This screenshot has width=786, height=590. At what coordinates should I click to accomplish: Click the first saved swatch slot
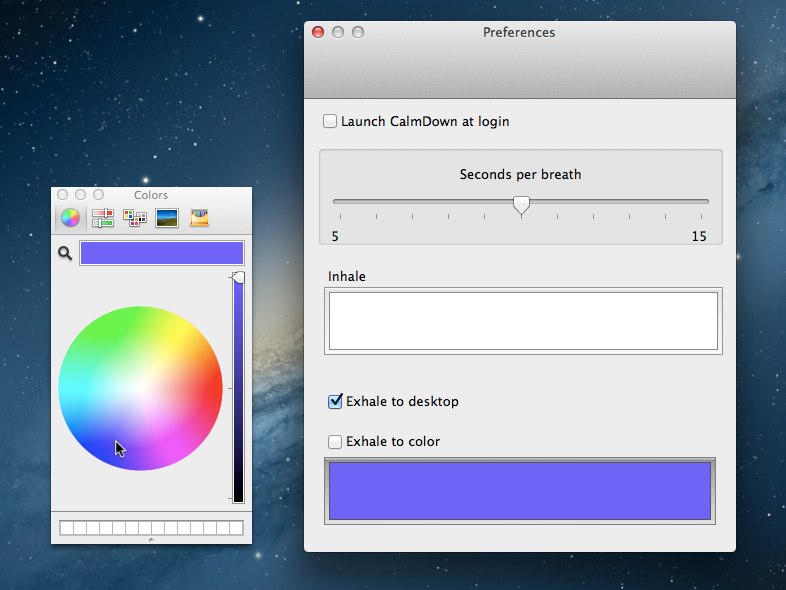tap(67, 528)
